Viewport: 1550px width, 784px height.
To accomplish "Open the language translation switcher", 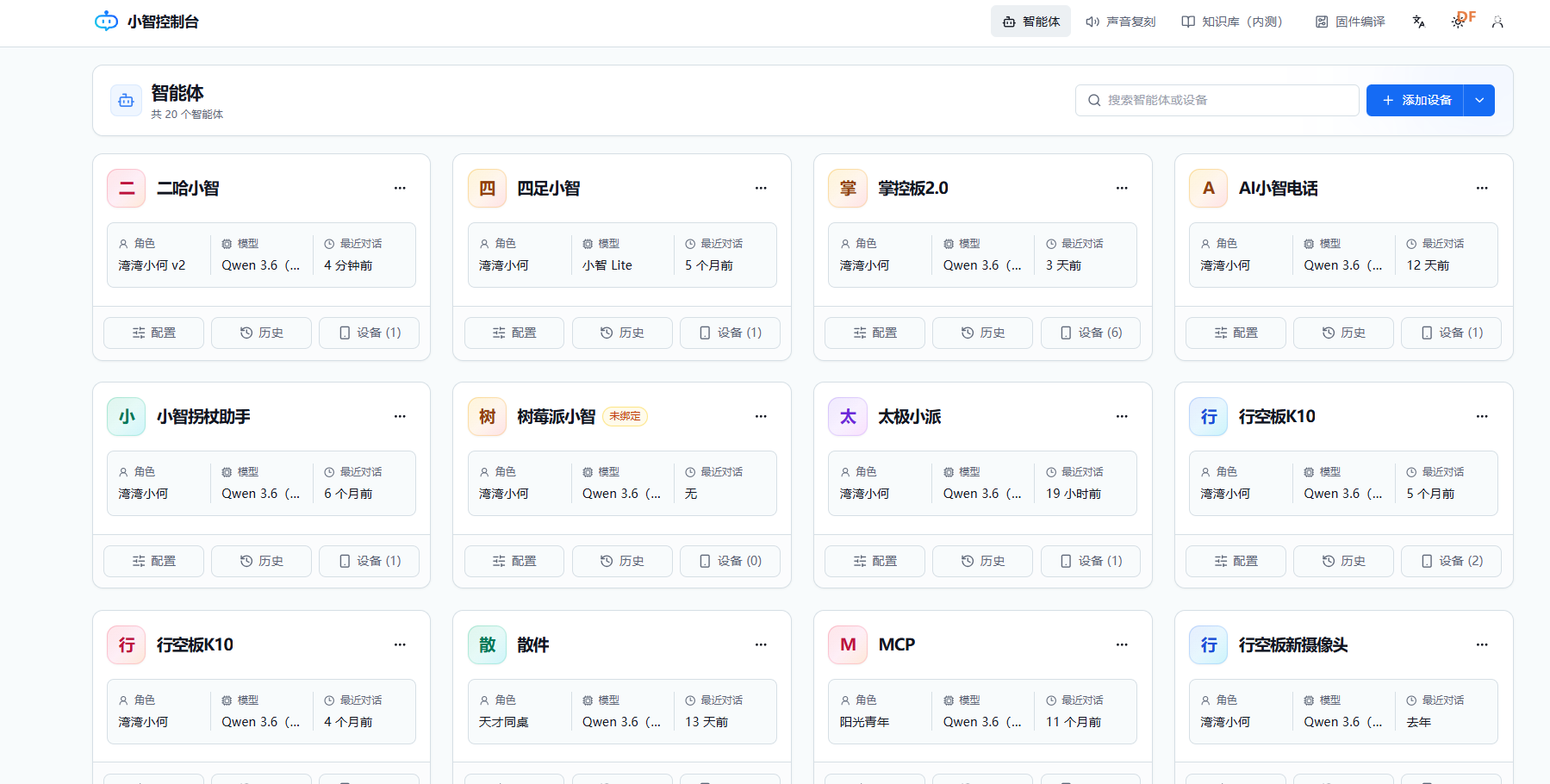I will coord(1418,22).
